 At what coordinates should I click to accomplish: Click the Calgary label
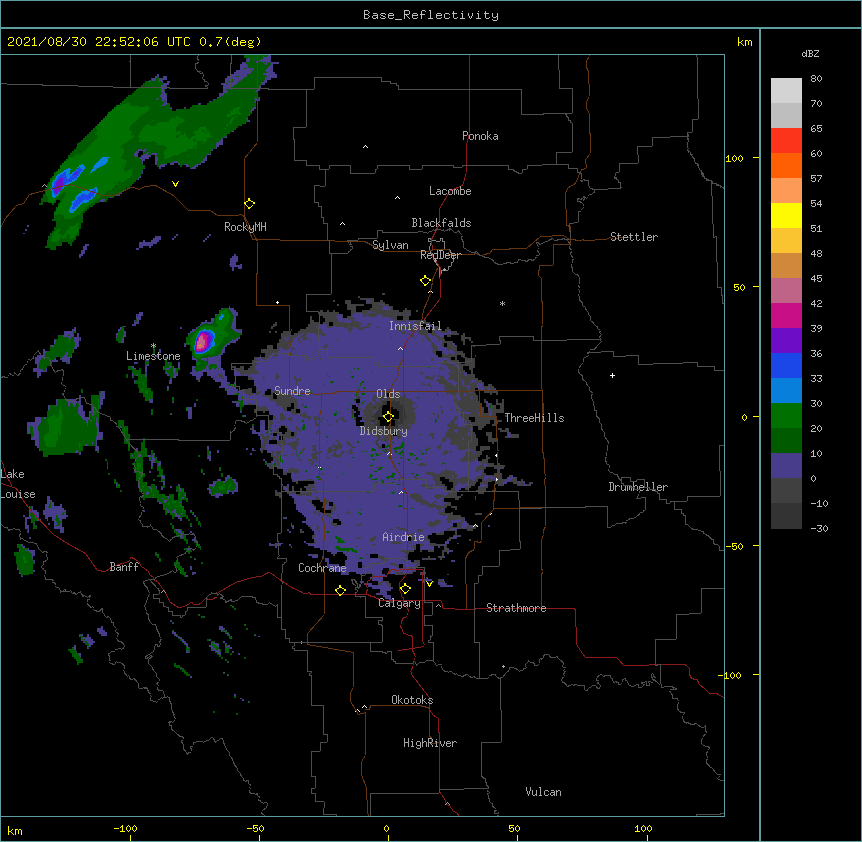[400, 603]
